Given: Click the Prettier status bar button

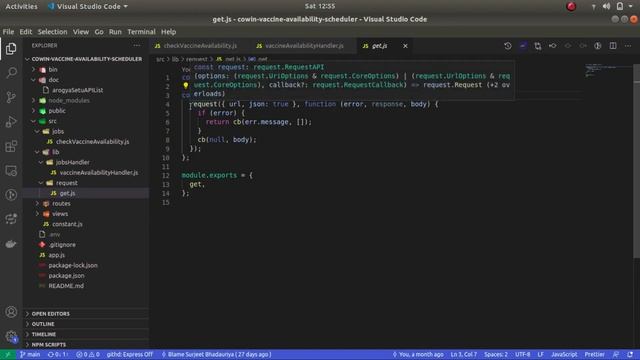Looking at the screenshot, I should point(594,354).
